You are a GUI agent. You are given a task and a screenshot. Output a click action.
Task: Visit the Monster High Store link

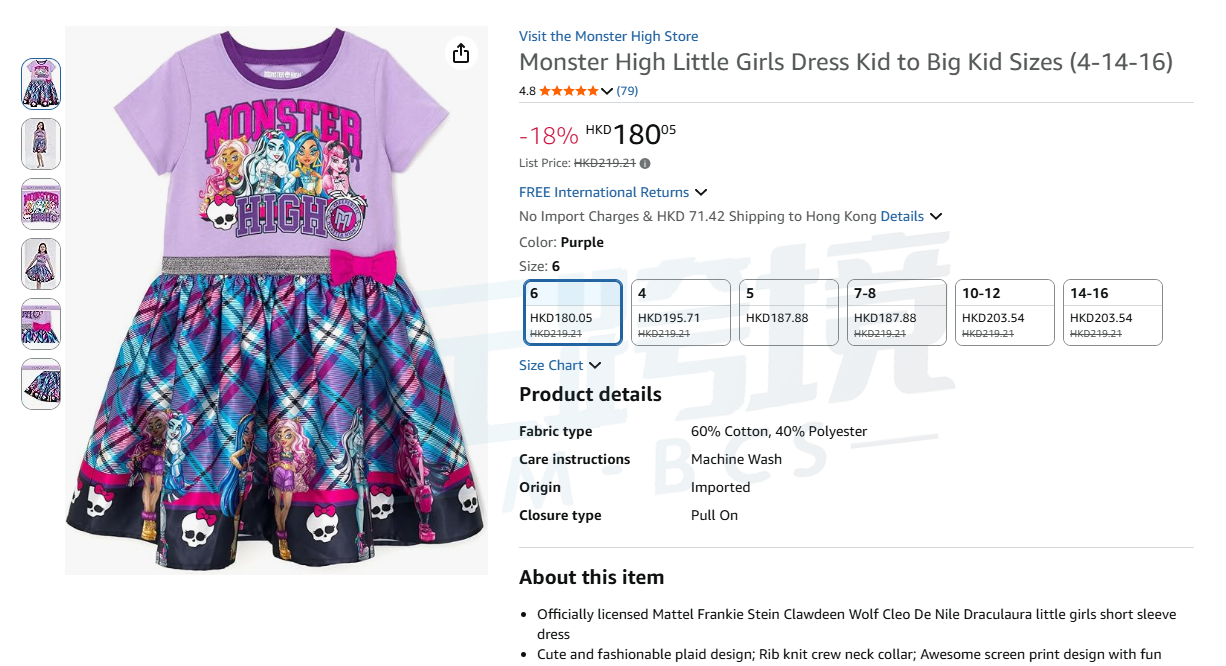point(608,36)
